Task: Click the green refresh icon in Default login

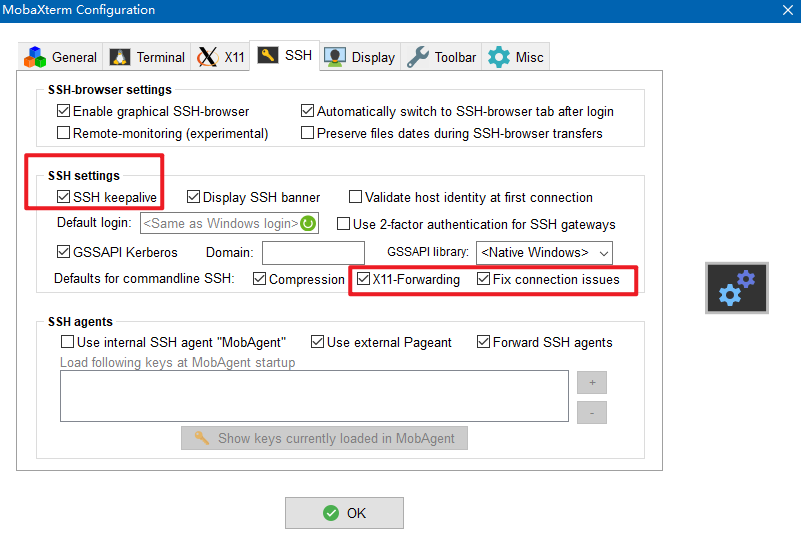Action: point(308,223)
